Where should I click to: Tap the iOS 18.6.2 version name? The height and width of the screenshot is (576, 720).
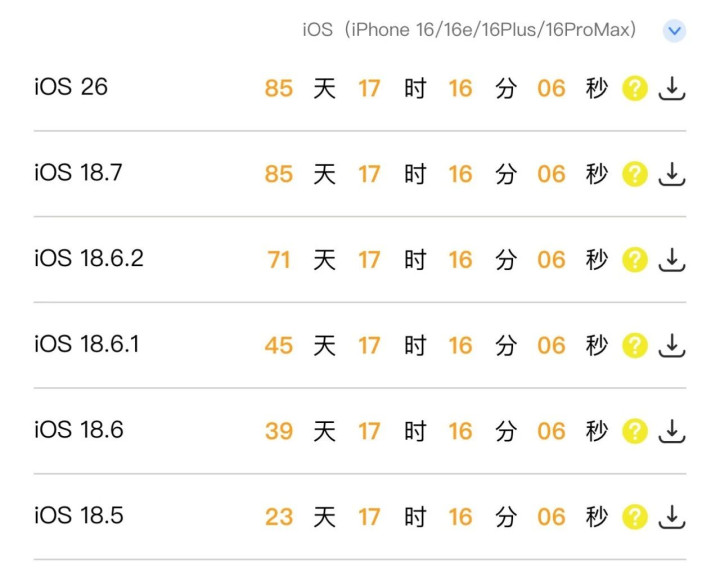click(x=89, y=258)
